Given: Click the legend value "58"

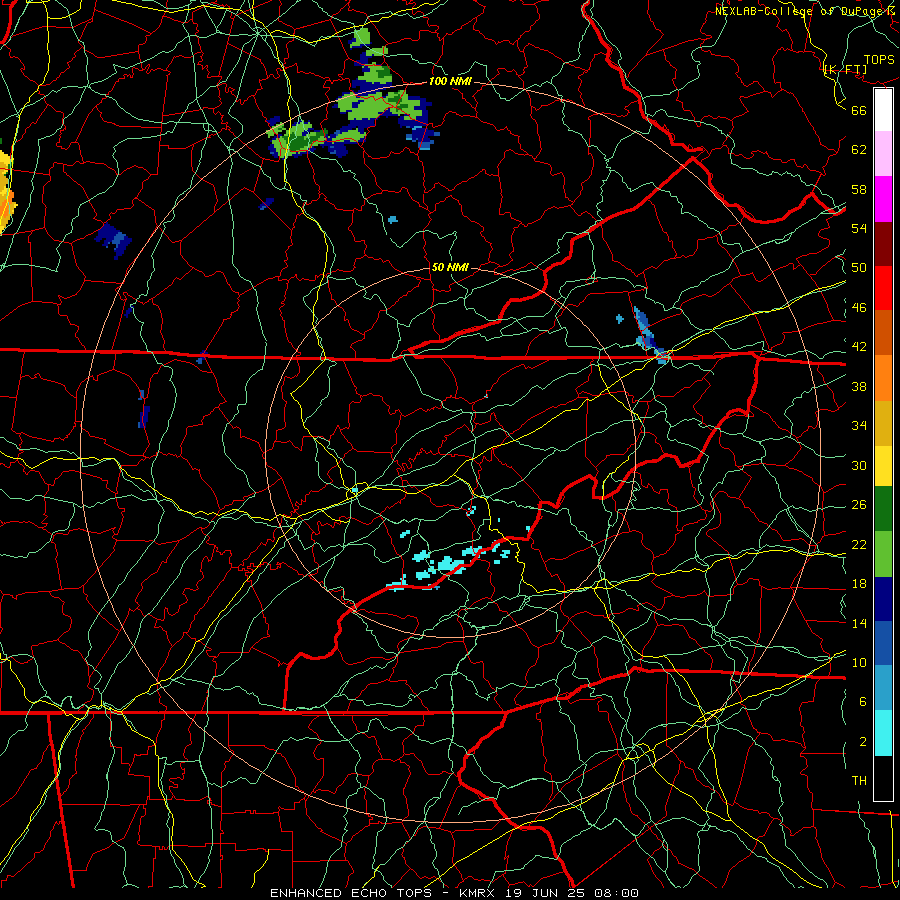Looking at the screenshot, I should point(859,189).
